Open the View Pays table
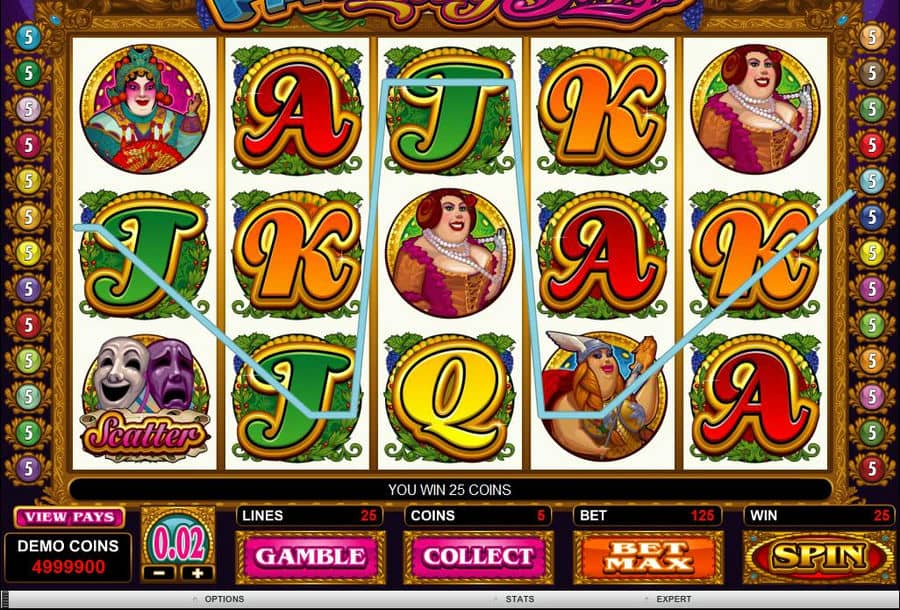Image resolution: width=900 pixels, height=610 pixels. 69,517
